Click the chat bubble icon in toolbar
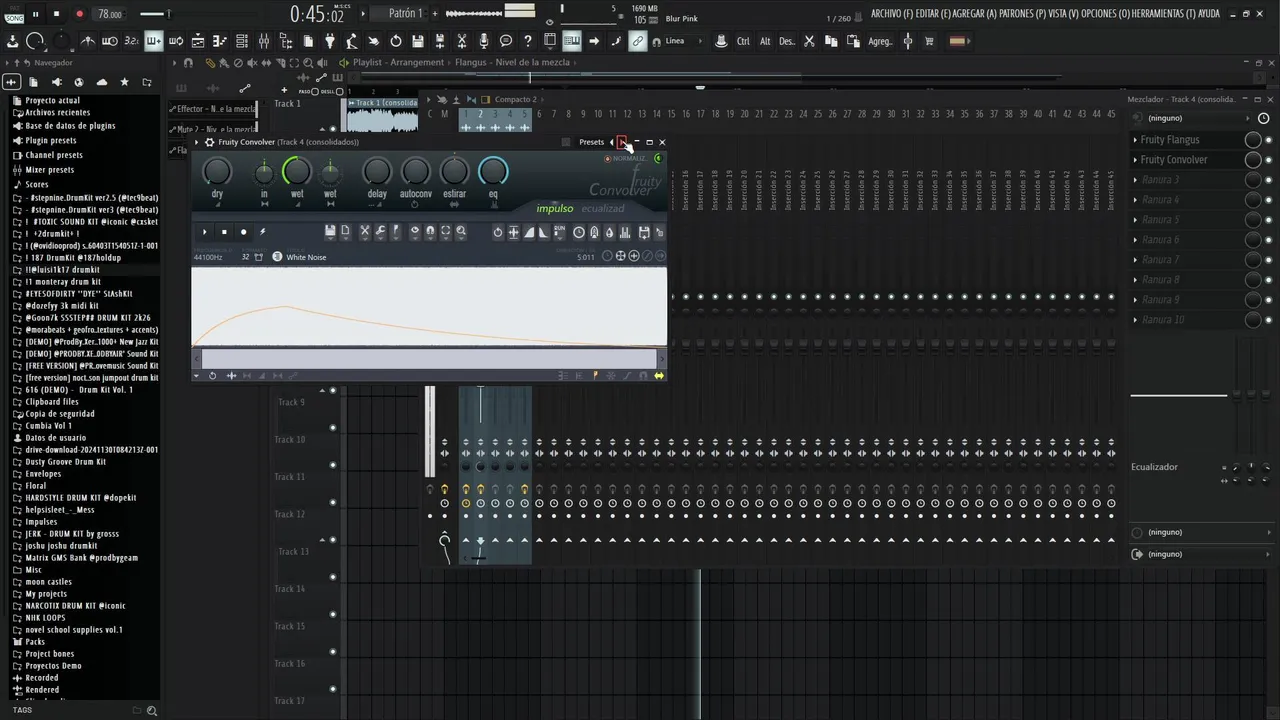The height and width of the screenshot is (720, 1280). [x=506, y=41]
